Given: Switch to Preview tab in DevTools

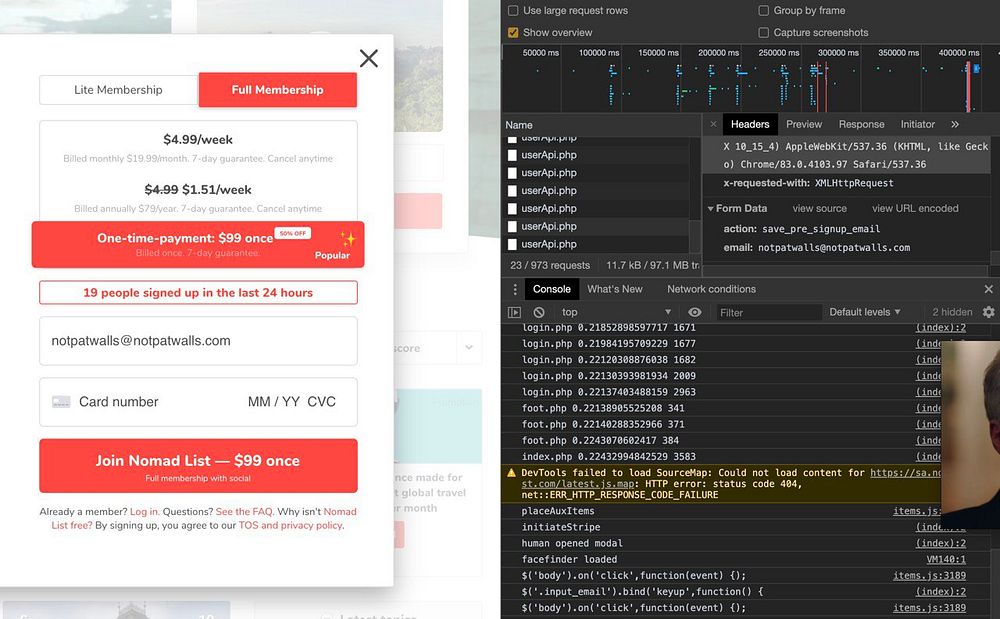Looking at the screenshot, I should tap(804, 124).
